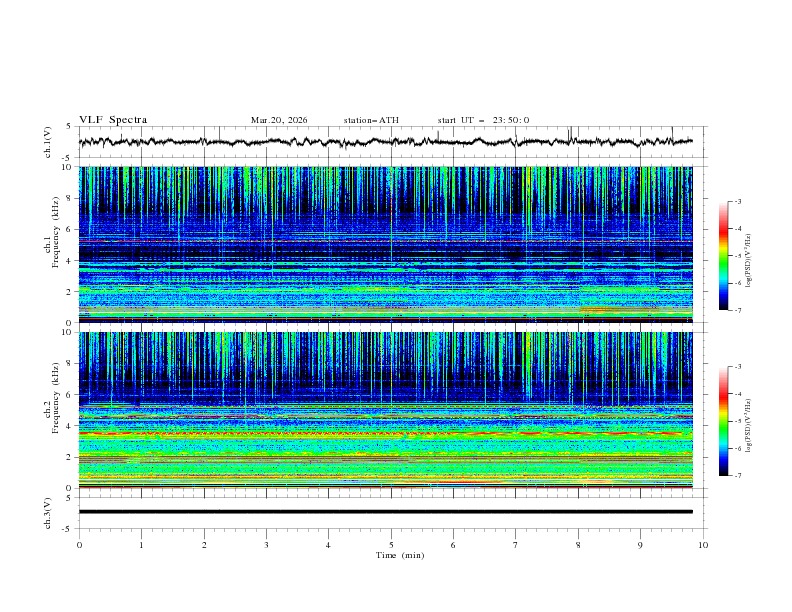The width and height of the screenshot is (792, 612).
Task: Click the ch.2 spectrogram panel
Action: pyautogui.click(x=386, y=410)
